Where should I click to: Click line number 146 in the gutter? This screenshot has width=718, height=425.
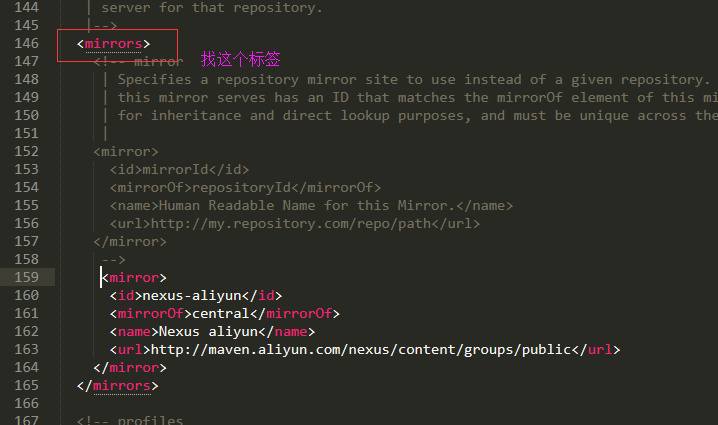[x=27, y=44]
